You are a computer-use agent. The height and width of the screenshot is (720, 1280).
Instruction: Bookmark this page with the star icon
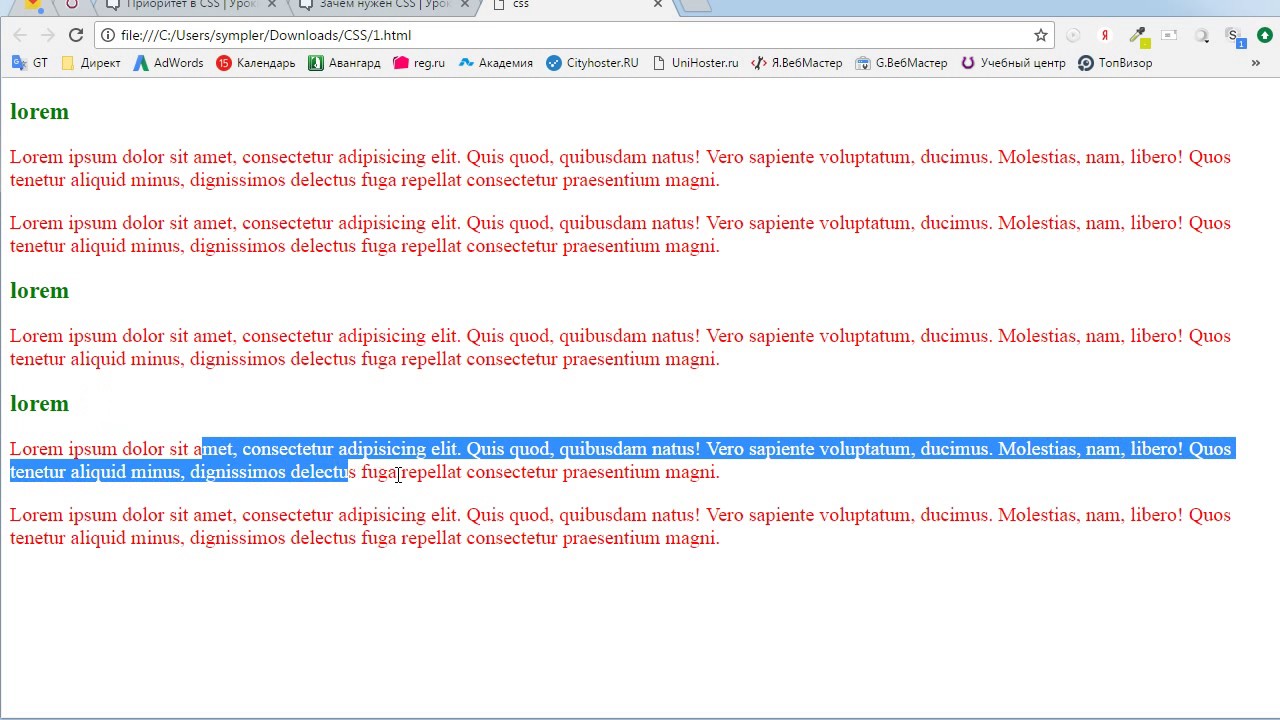point(1041,35)
